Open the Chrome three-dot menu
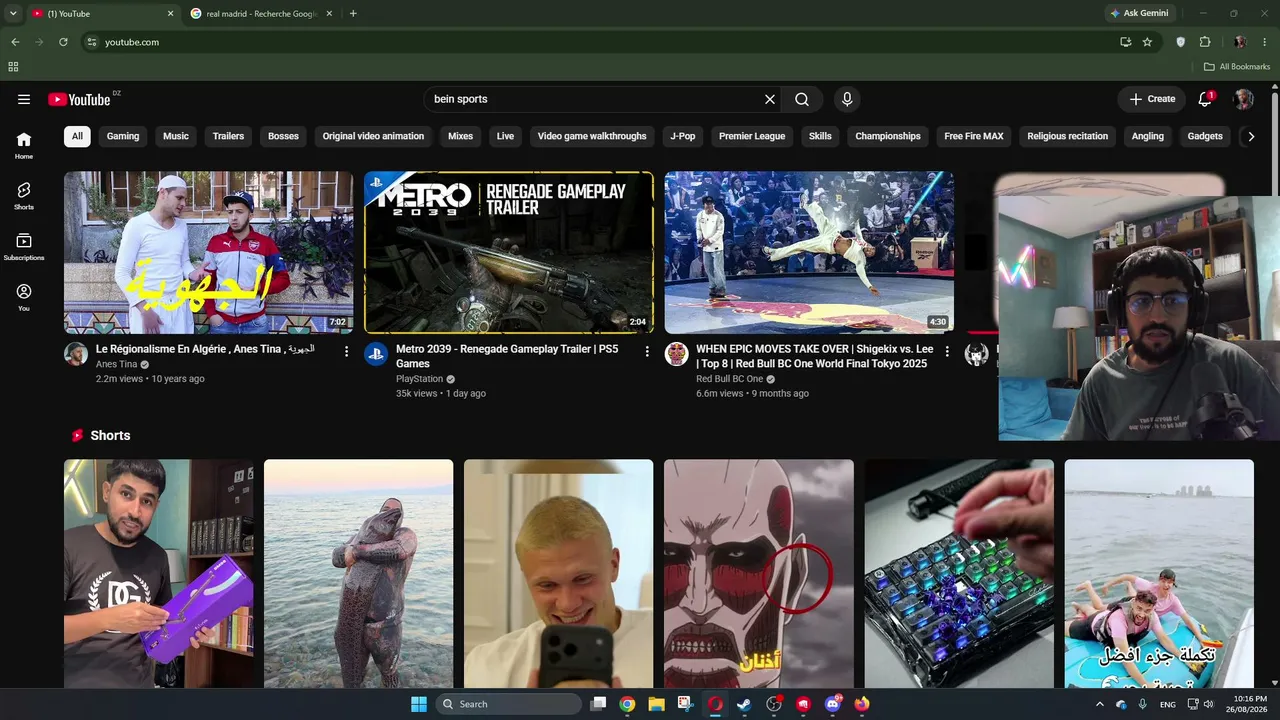1280x720 pixels. tap(1265, 42)
